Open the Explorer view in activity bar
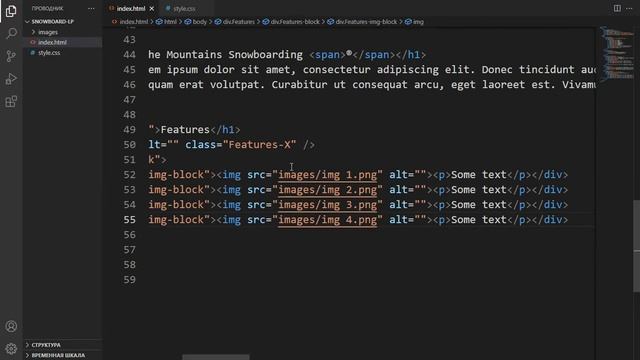The width and height of the screenshot is (640, 360). [x=11, y=11]
